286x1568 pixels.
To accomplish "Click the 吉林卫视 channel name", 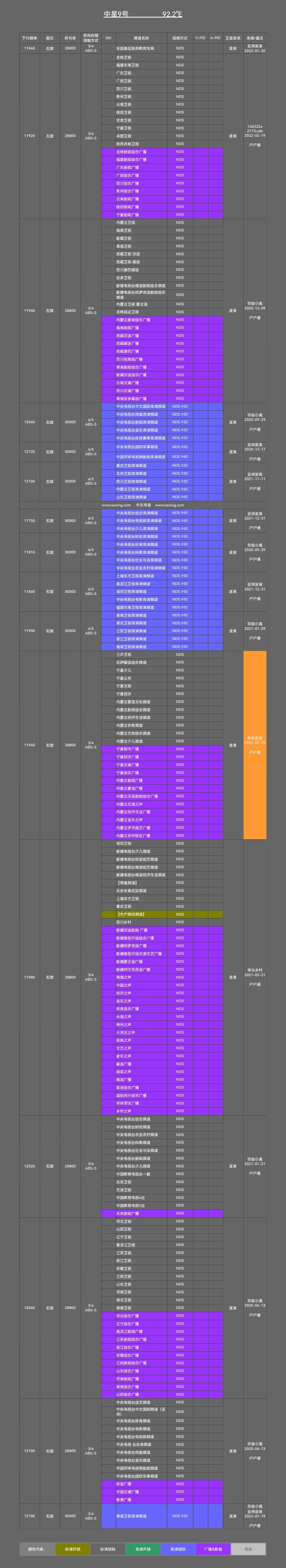I will (x=124, y=57).
